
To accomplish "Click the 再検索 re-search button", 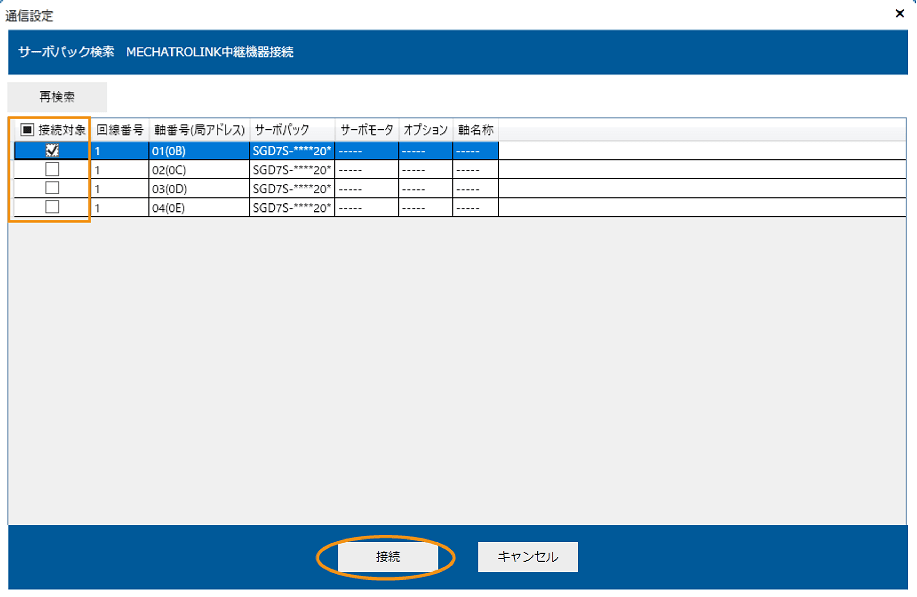I will [x=56, y=96].
